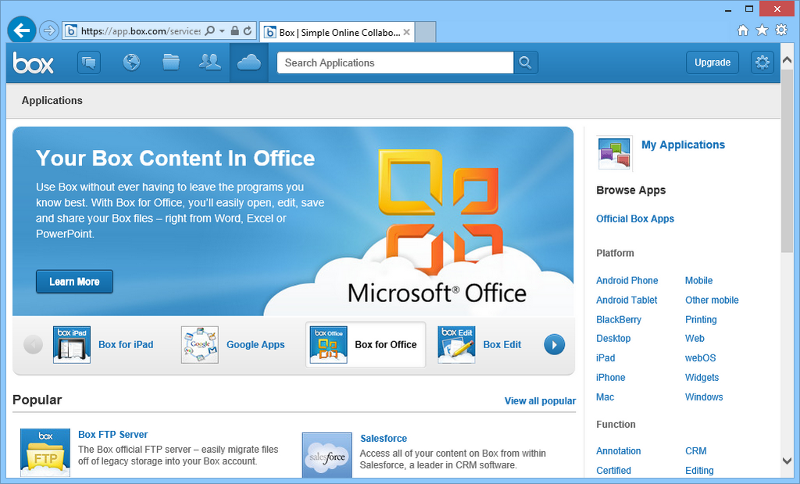Select the Android Phone platform link
This screenshot has height=484, width=800.
click(627, 281)
